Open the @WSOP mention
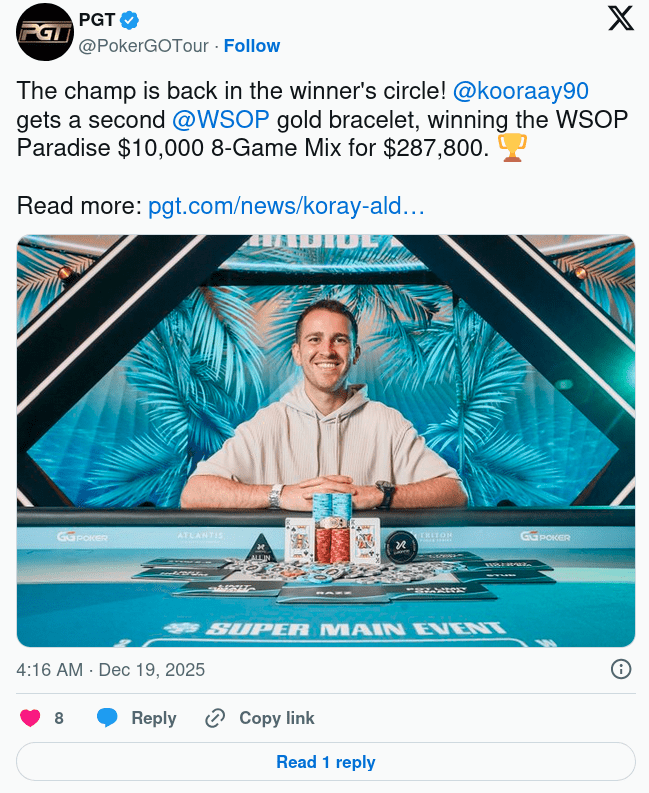Screen dimensions: 649x793 [220, 120]
